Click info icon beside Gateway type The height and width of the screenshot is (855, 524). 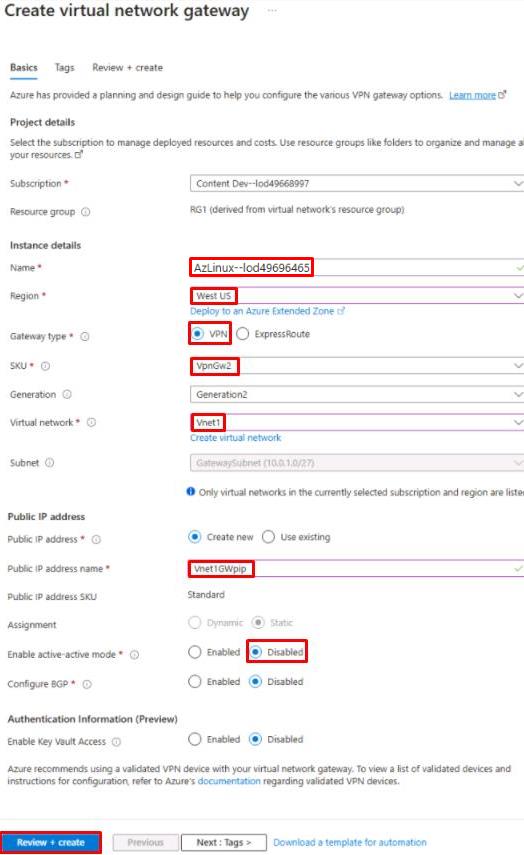pos(85,337)
